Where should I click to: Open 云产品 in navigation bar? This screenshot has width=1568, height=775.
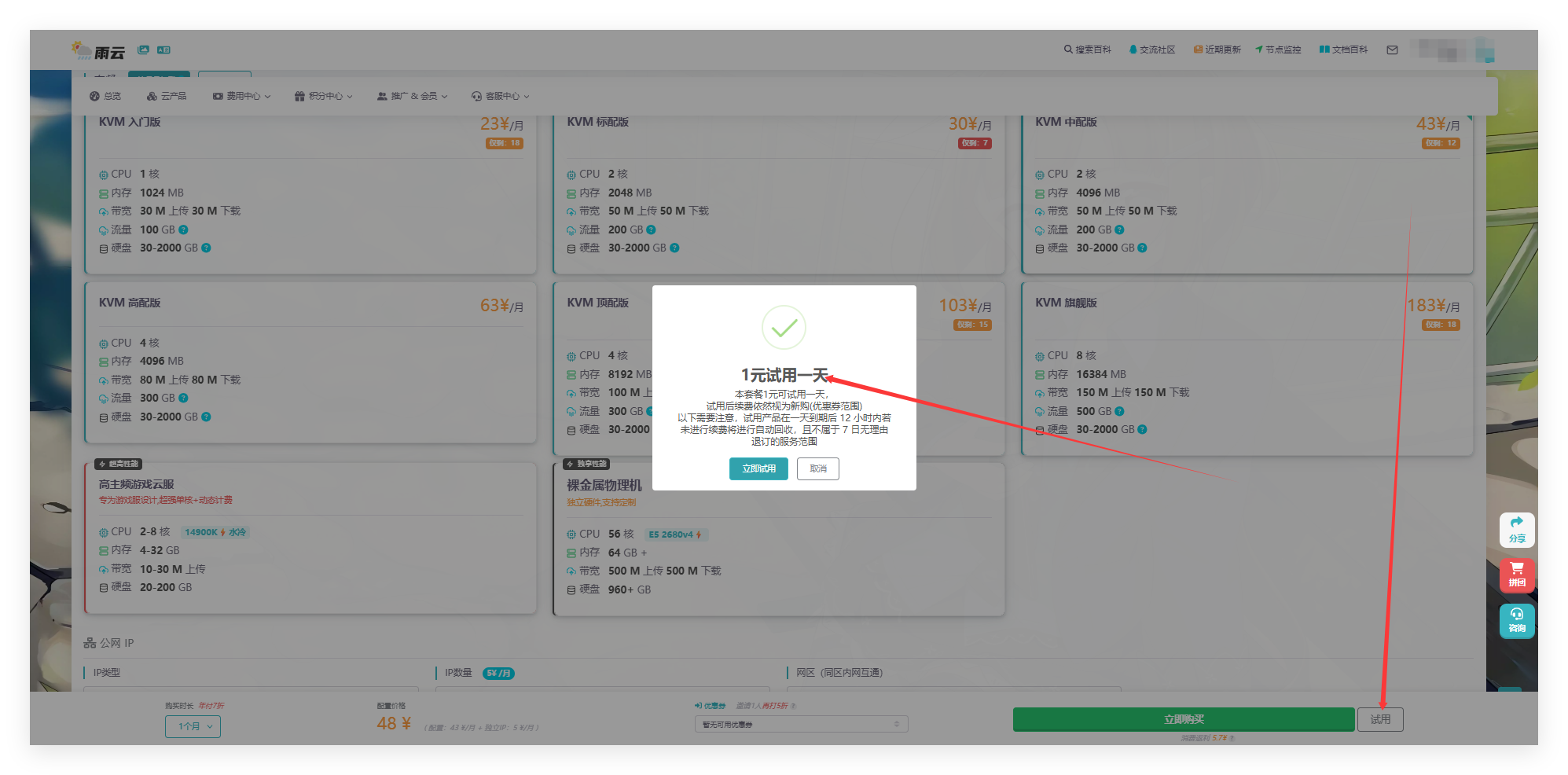pyautogui.click(x=167, y=96)
